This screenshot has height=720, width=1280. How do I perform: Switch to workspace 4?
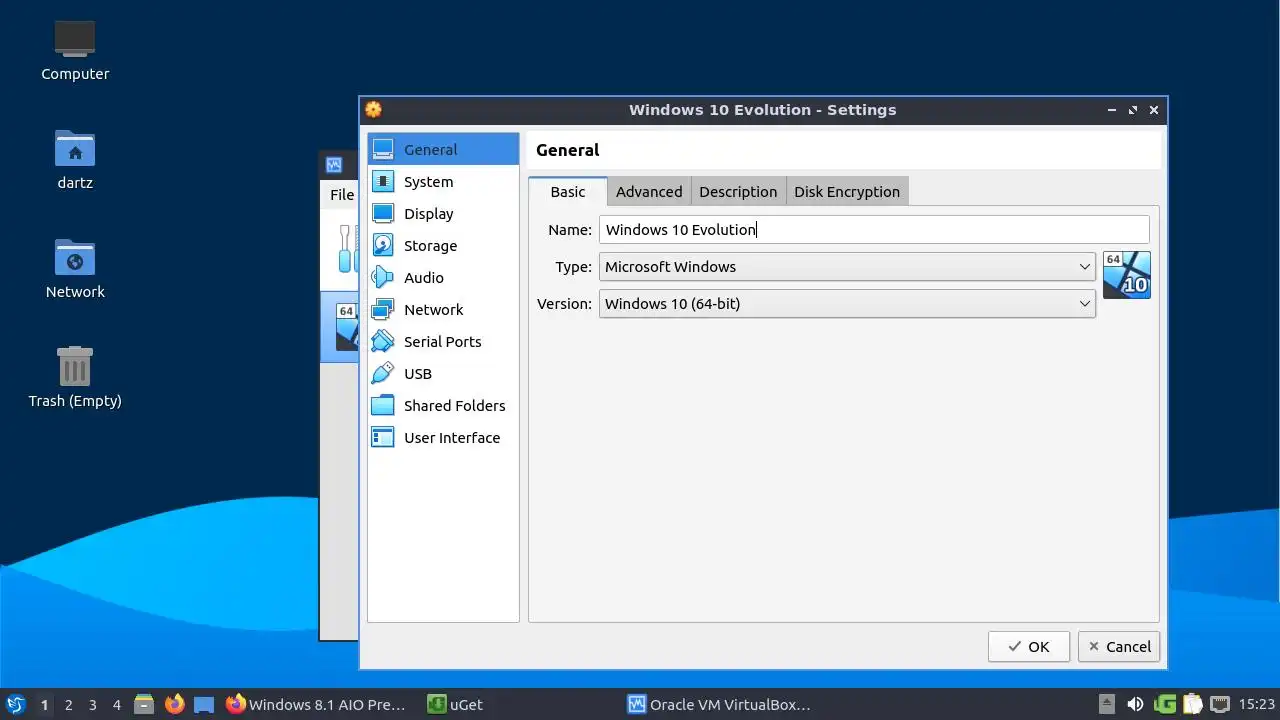(116, 704)
